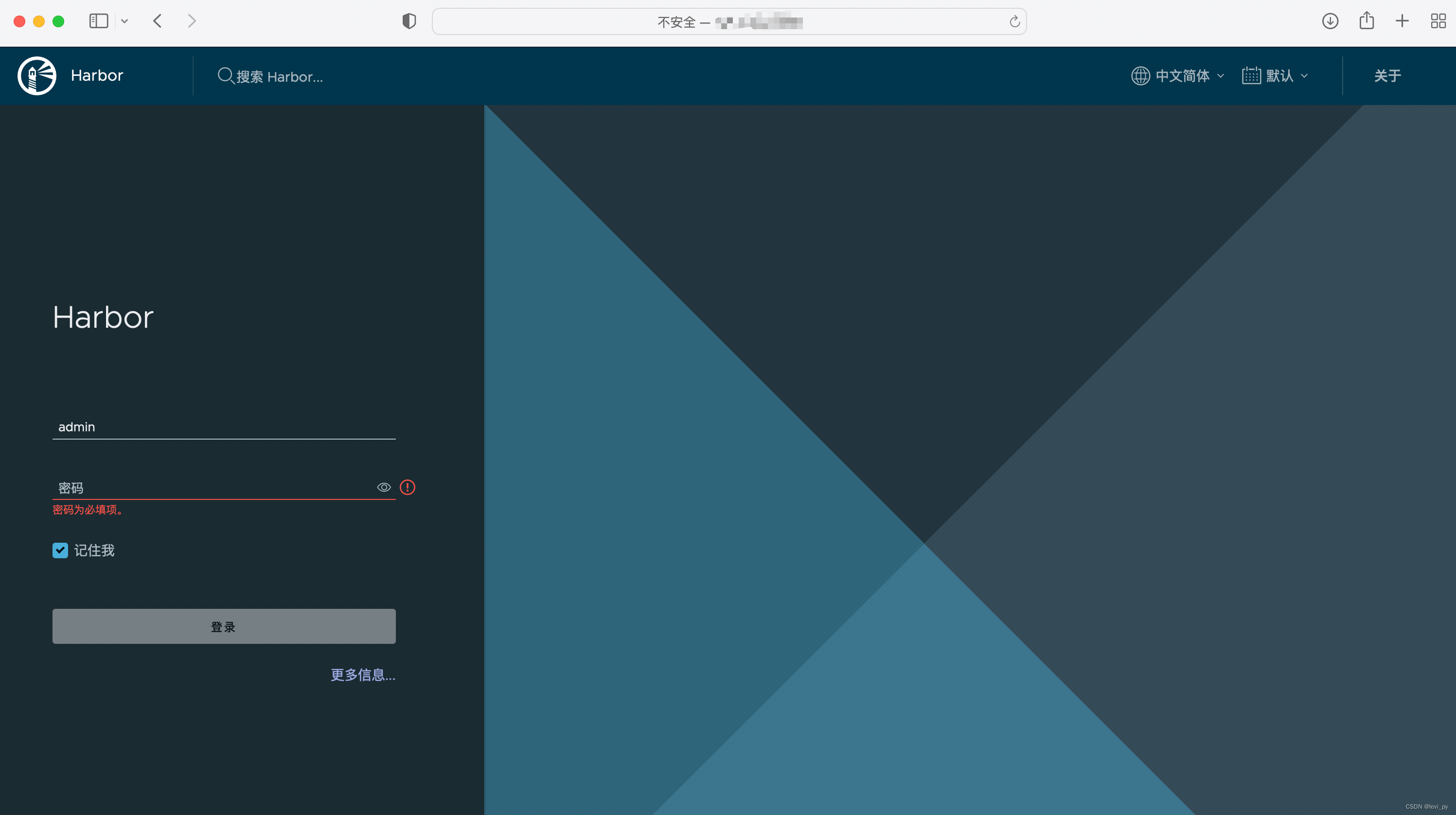
Task: Open sidebar chevron dropdown in Safari
Action: click(124, 21)
